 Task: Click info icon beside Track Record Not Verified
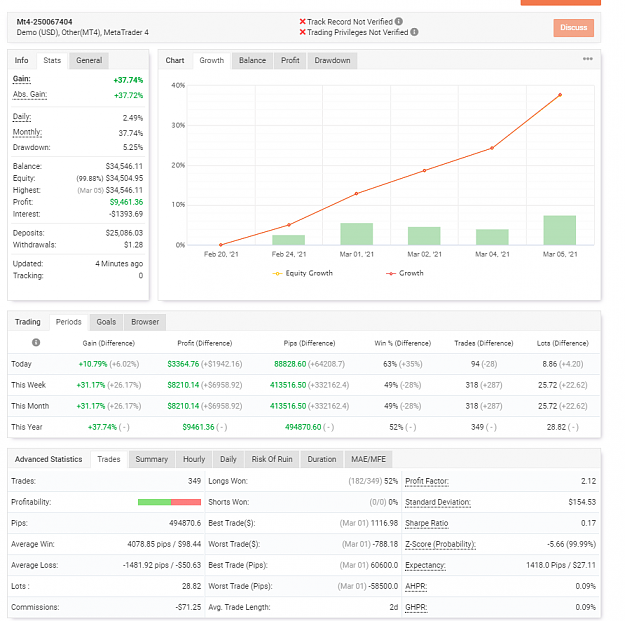pos(399,22)
